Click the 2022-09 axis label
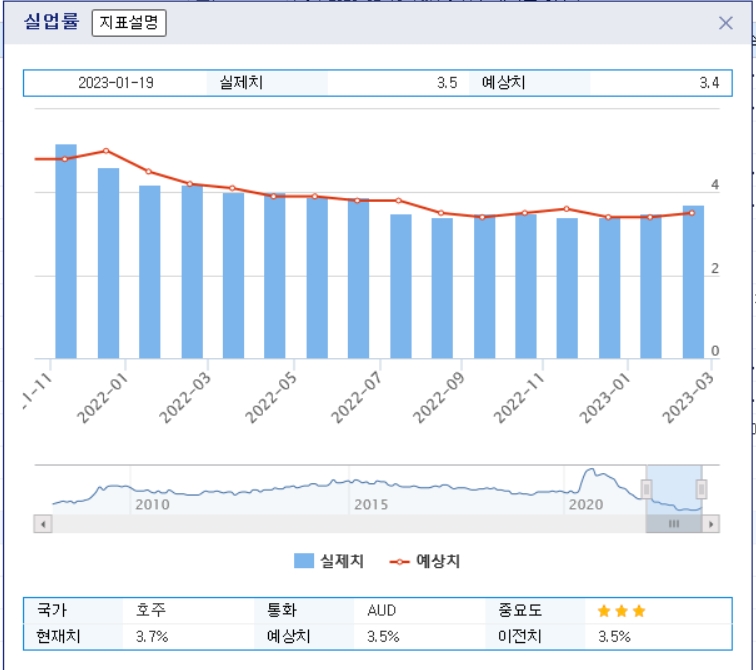 439,398
